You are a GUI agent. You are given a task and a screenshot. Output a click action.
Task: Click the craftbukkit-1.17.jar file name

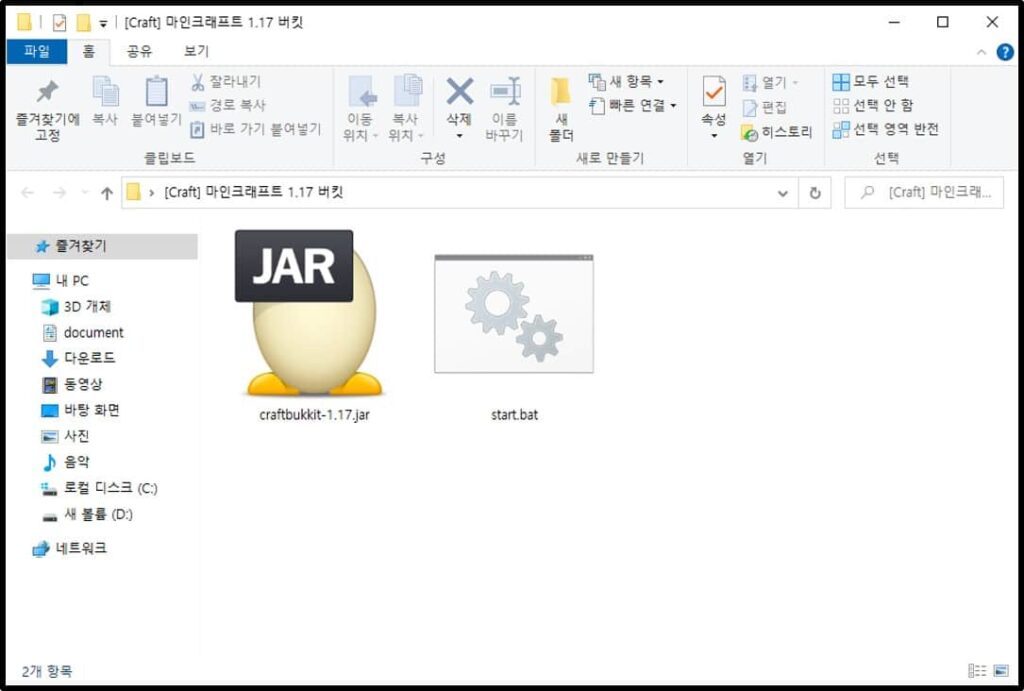314,415
